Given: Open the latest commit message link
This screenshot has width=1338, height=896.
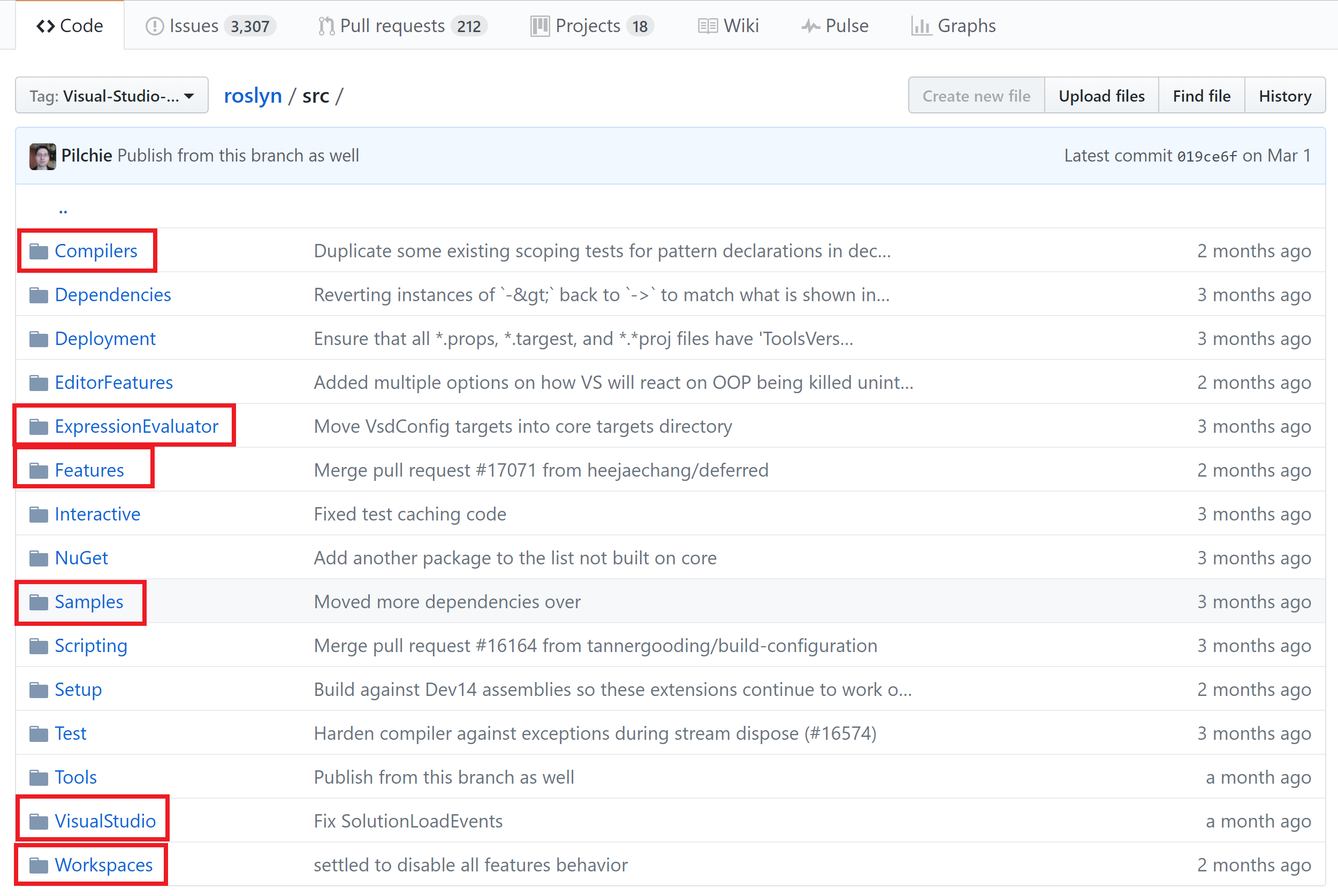Looking at the screenshot, I should 238,156.
